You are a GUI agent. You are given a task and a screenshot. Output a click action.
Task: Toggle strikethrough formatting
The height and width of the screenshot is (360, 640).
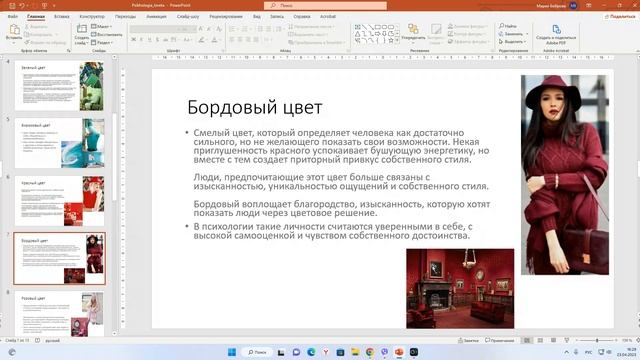[165, 40]
